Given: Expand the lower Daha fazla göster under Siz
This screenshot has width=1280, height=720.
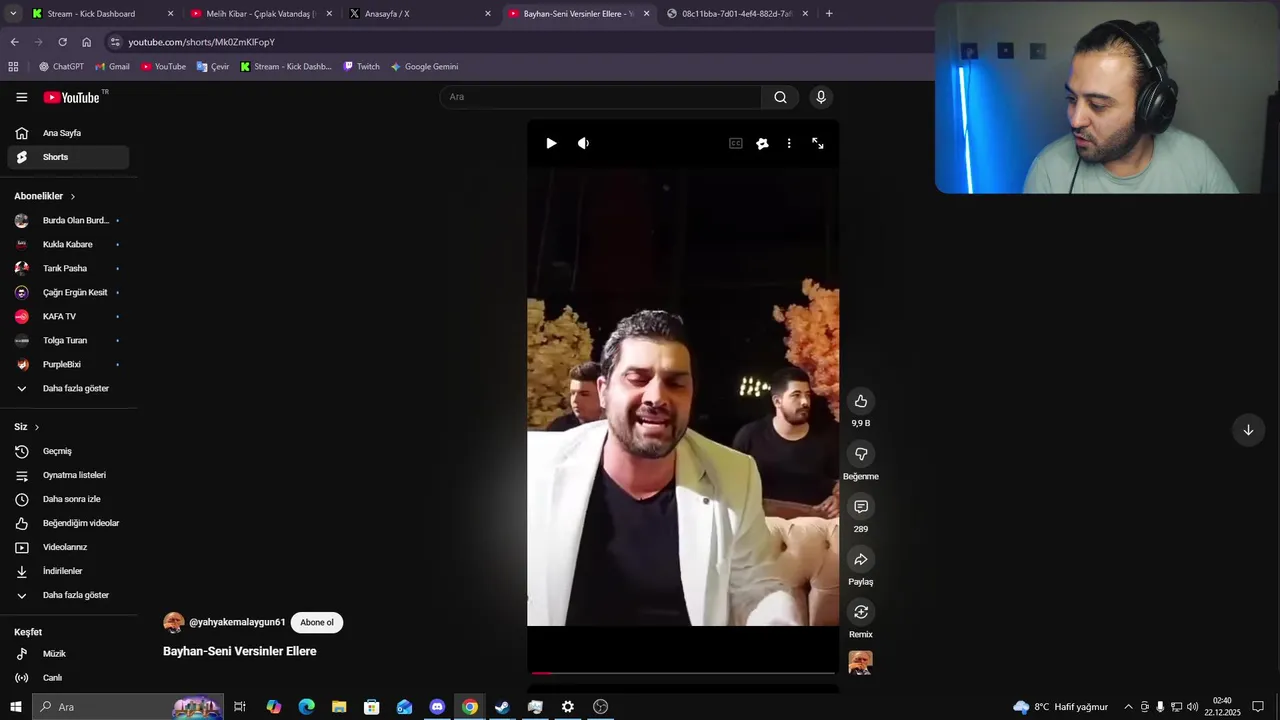Looking at the screenshot, I should click(x=68, y=595).
